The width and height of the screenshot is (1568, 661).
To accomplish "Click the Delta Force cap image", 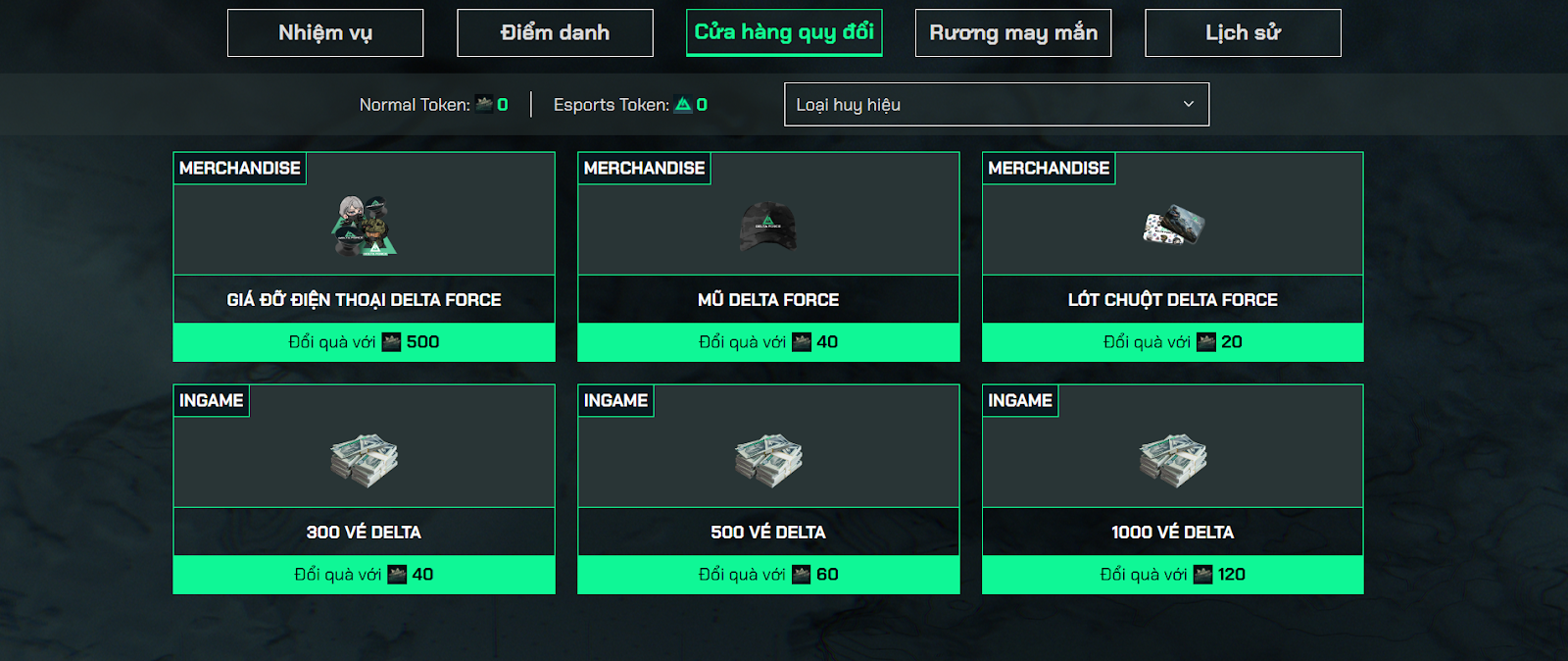I will click(768, 226).
